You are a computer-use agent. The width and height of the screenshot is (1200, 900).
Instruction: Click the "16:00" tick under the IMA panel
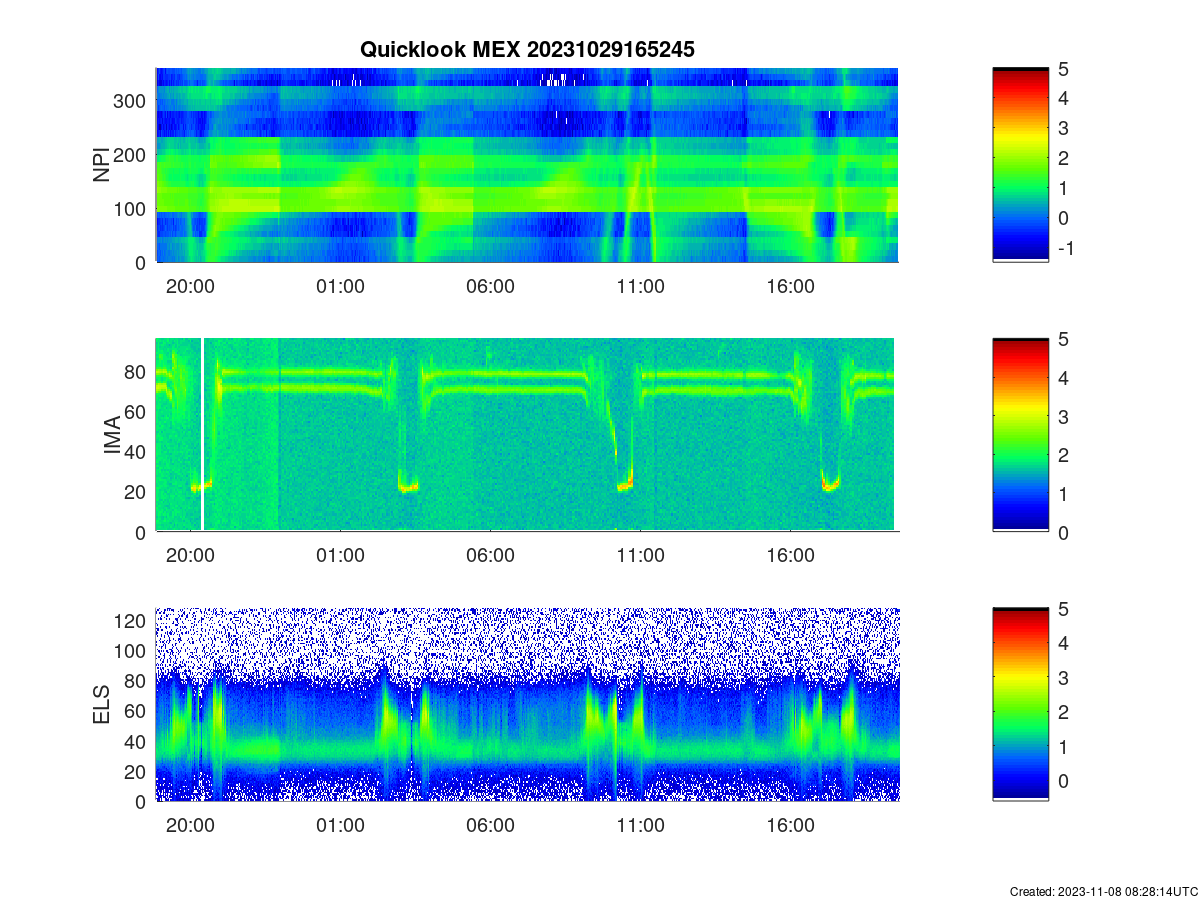tap(790, 556)
